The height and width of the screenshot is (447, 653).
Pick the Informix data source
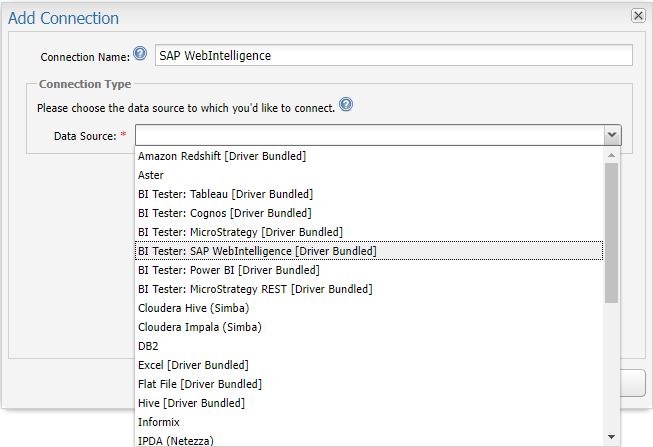(369, 422)
